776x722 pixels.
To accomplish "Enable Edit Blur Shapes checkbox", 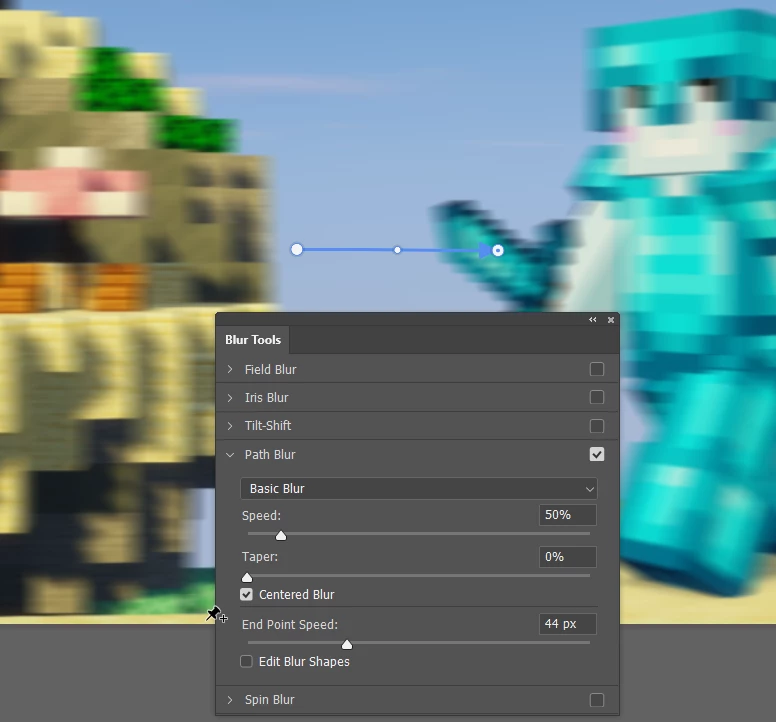I will click(246, 661).
